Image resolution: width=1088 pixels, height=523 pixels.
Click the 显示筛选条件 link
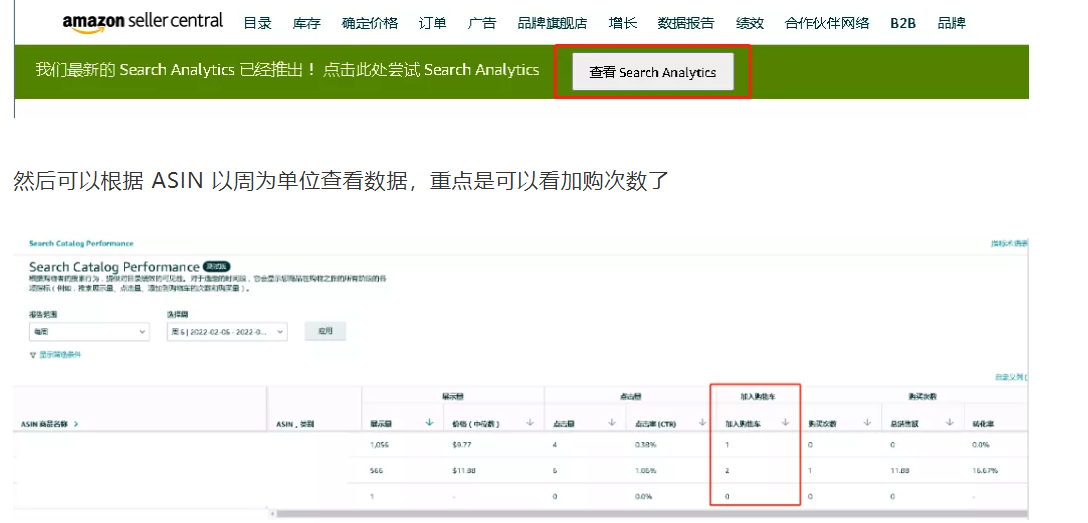pyautogui.click(x=60, y=354)
